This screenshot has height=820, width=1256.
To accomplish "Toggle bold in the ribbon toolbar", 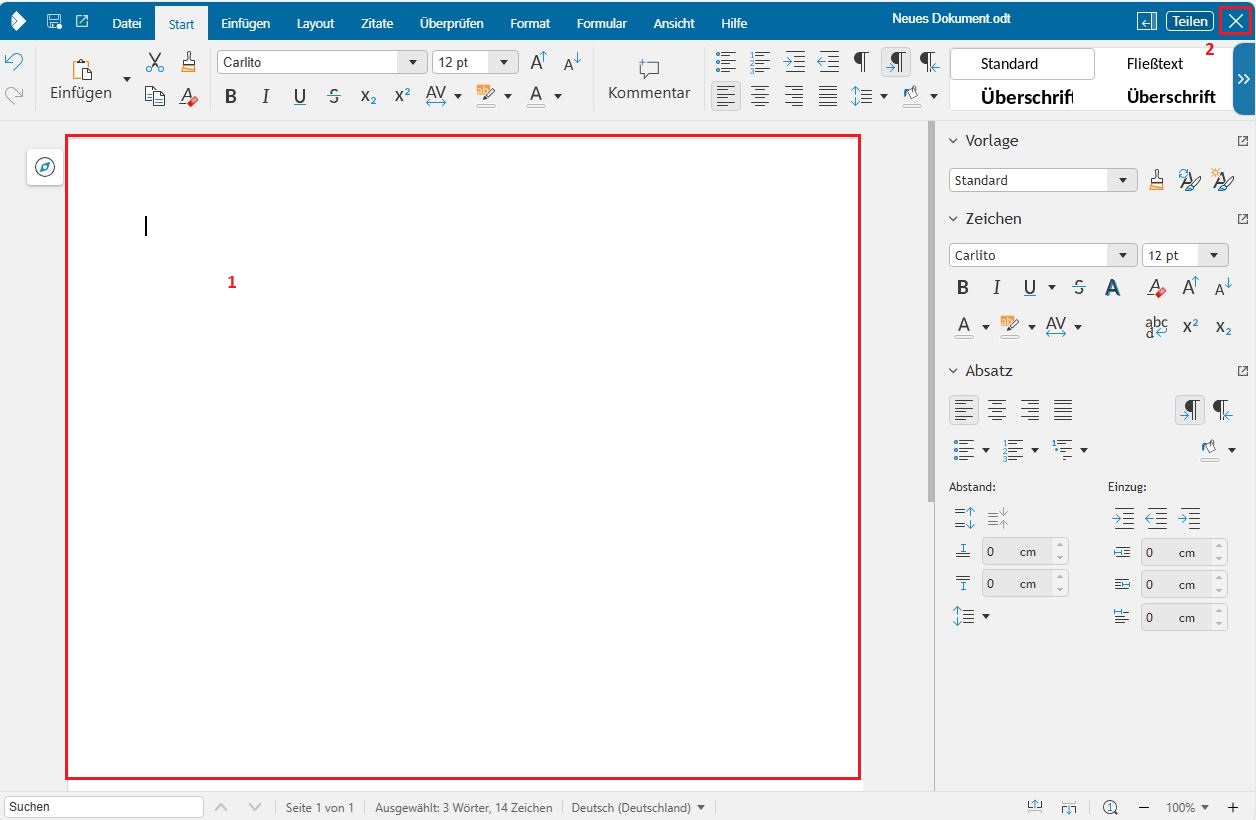I will click(231, 96).
